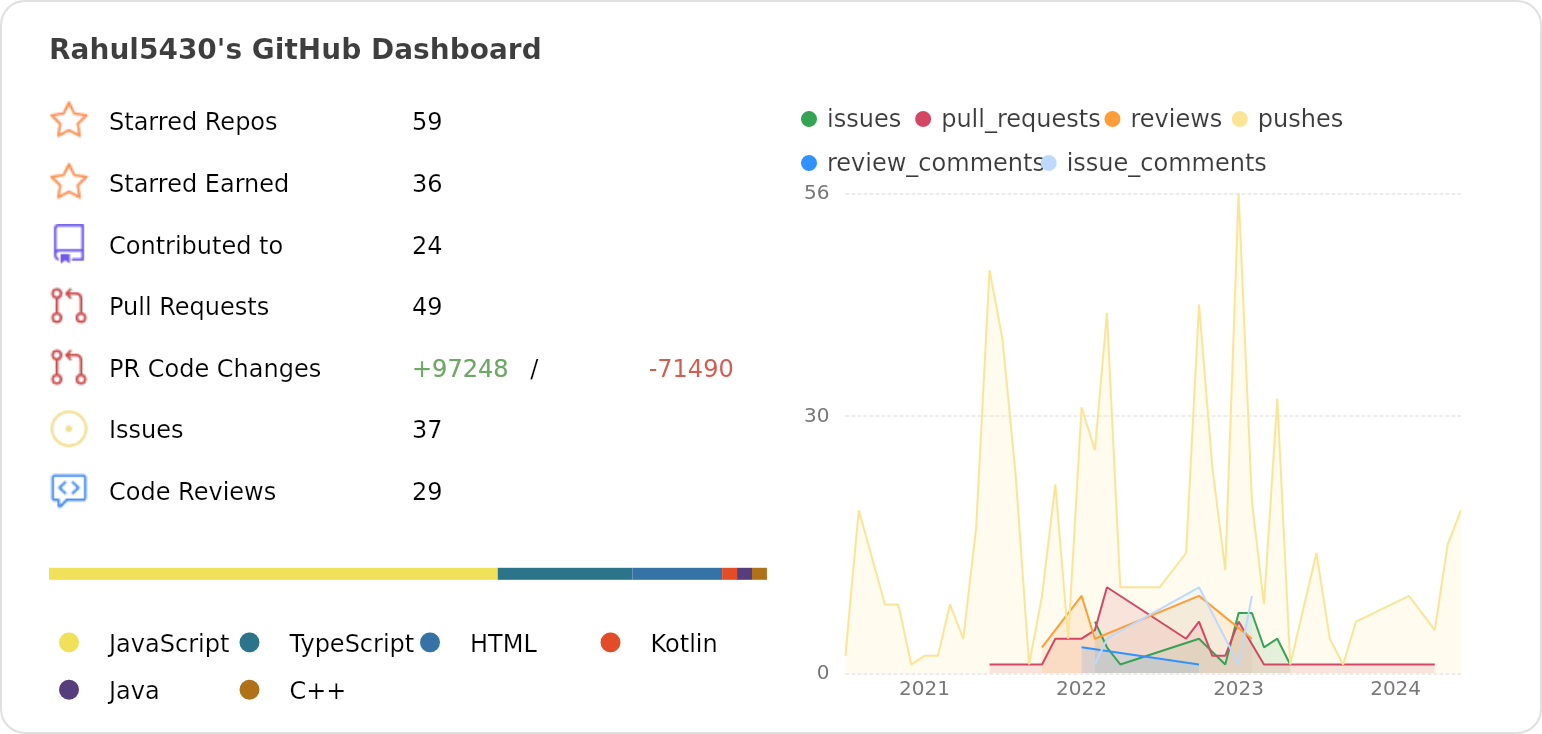Click the Pull Requests value 49
This screenshot has width=1542, height=734.
[x=427, y=307]
